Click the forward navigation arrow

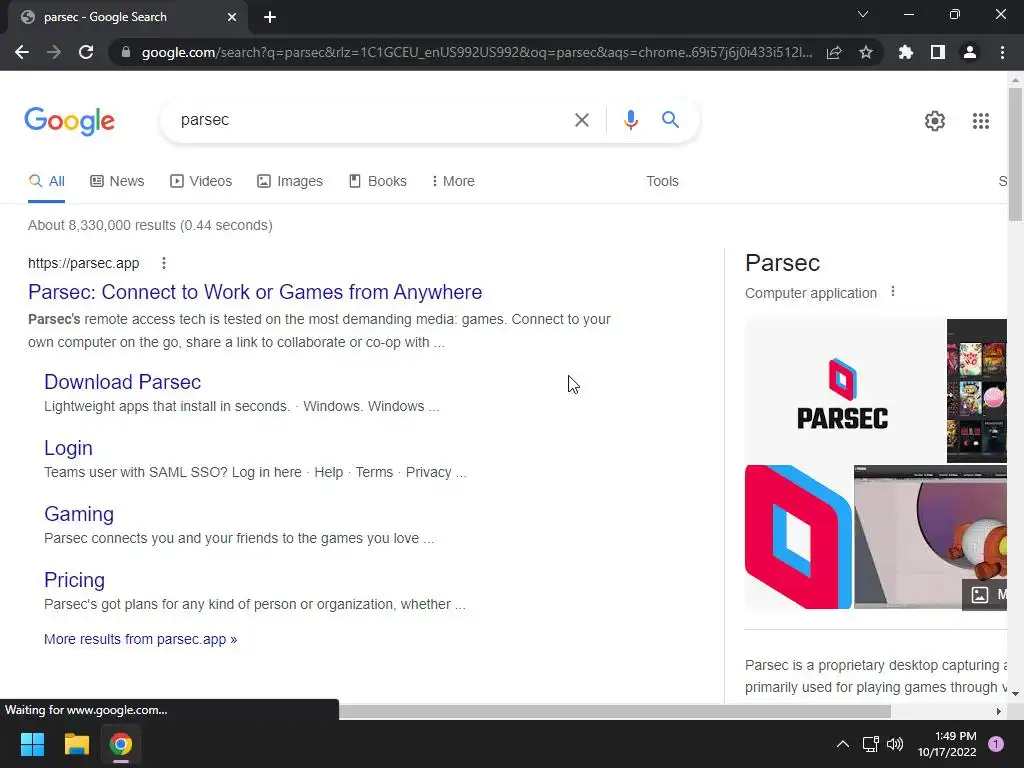(54, 52)
